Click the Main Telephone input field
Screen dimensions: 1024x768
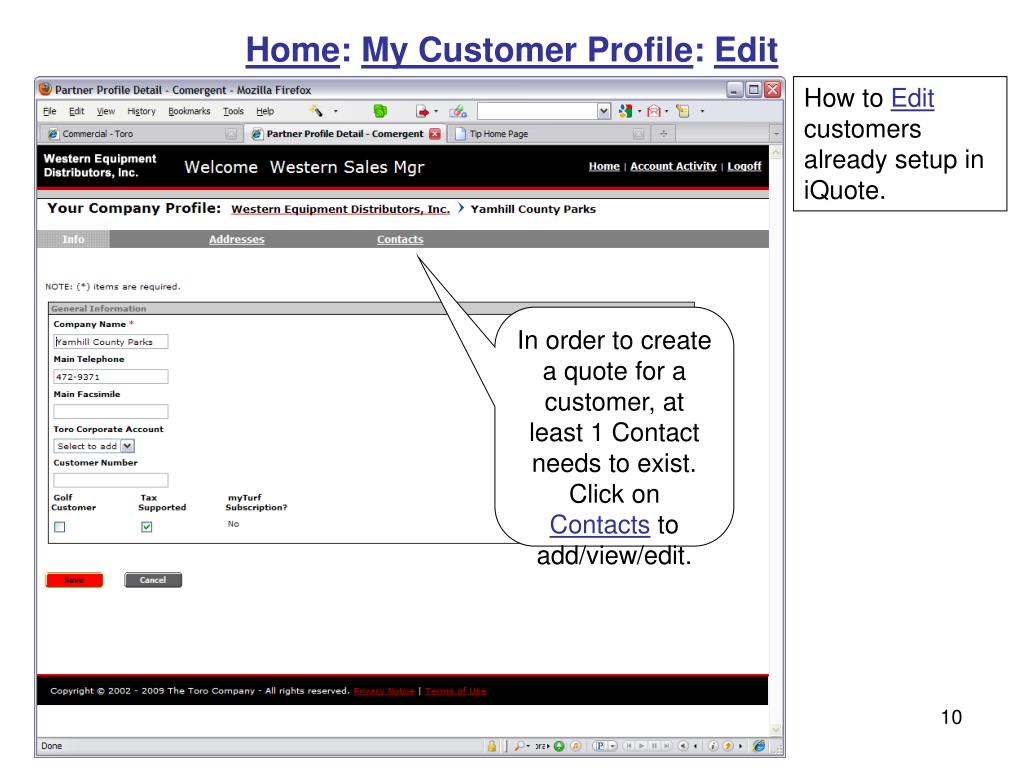110,376
